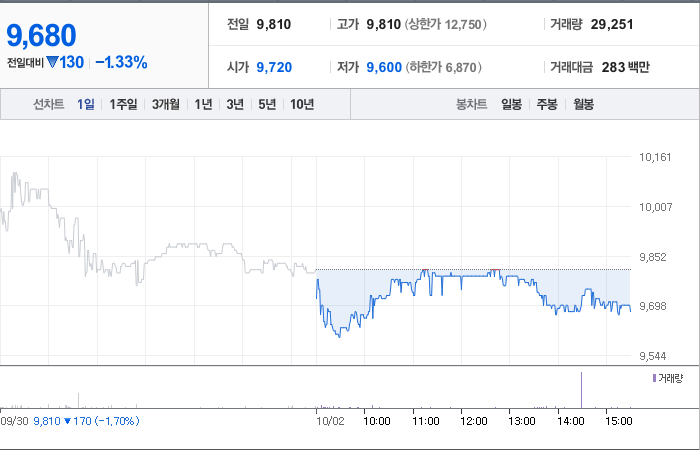Click the 상한가 12,750 text

446,24
